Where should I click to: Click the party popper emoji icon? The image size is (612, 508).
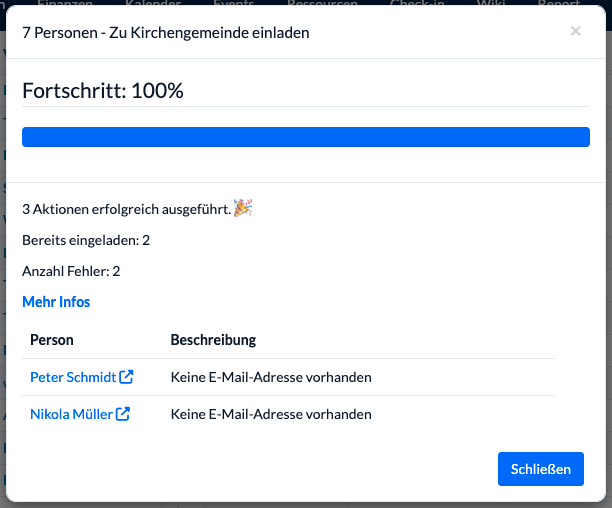[x=243, y=208]
